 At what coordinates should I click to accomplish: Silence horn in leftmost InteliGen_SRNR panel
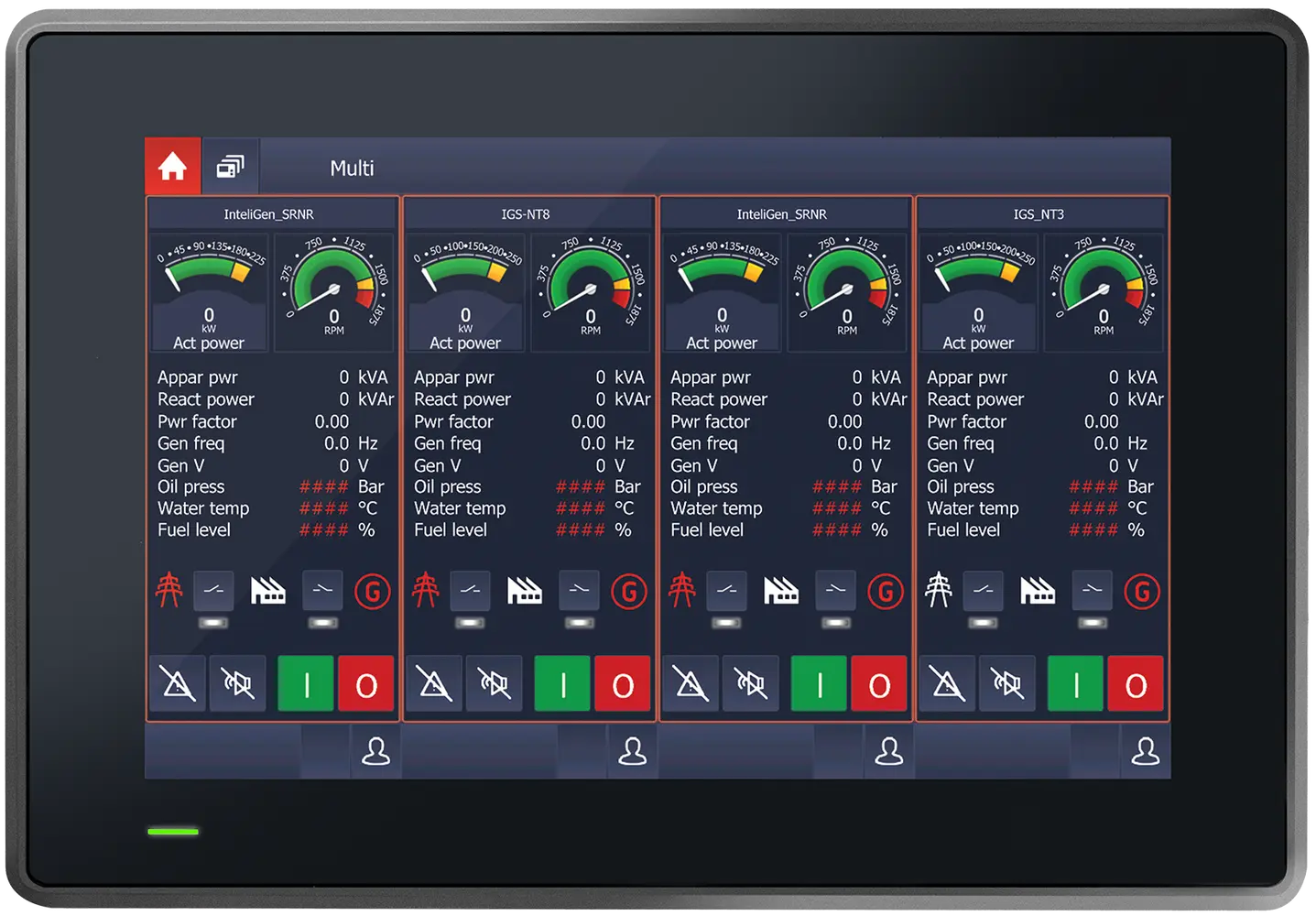(238, 683)
